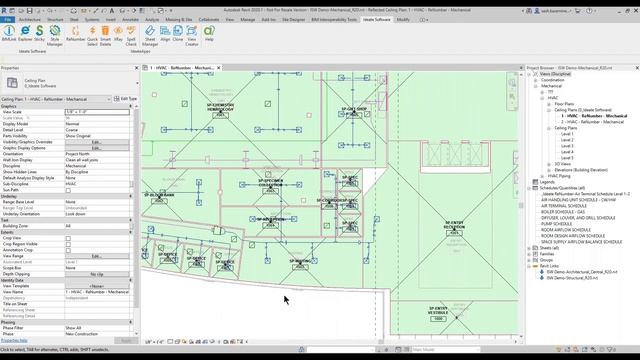The width and height of the screenshot is (640, 360).
Task: Click the ceiling plan type thumbnail in Properties
Action: [x=12, y=83]
